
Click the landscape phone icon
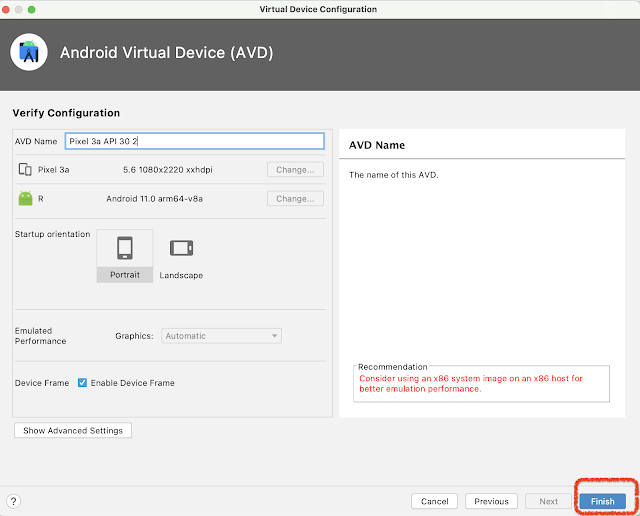[181, 248]
